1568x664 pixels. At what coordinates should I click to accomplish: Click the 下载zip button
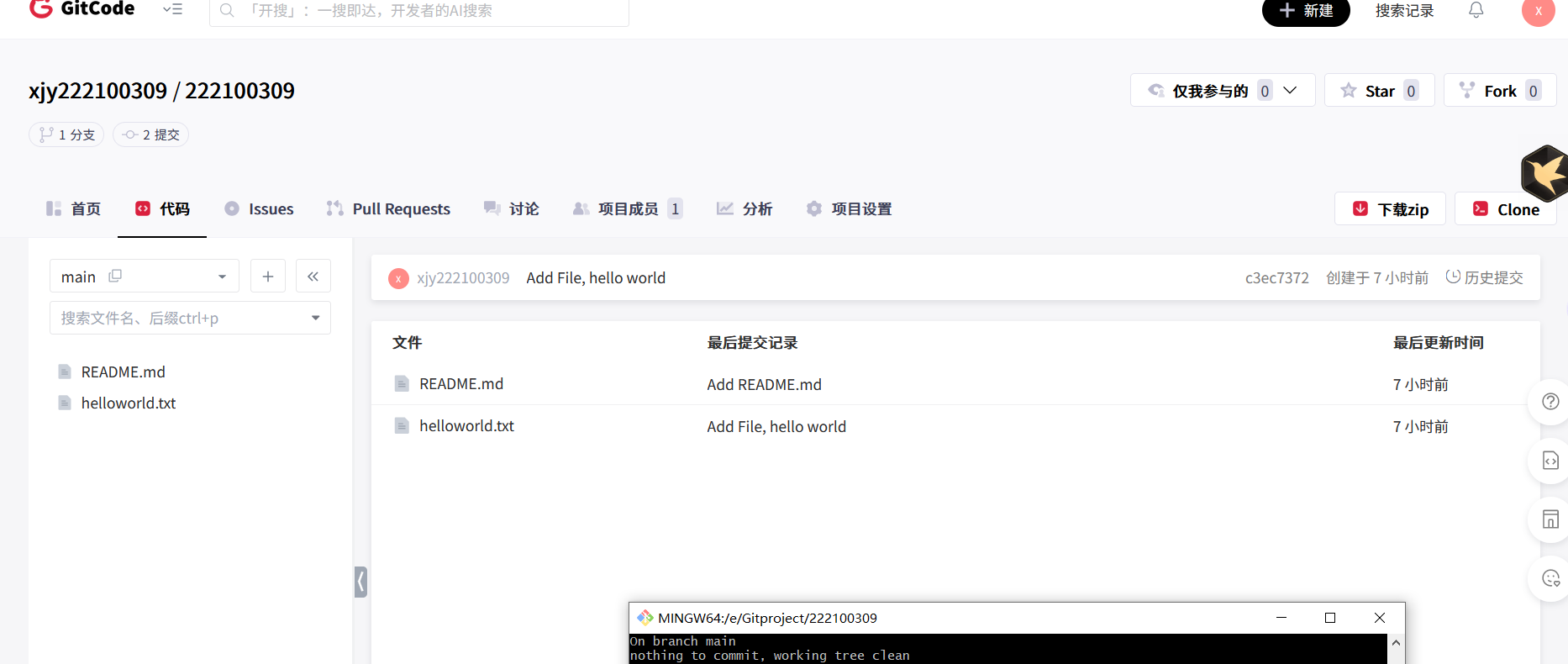1390,209
